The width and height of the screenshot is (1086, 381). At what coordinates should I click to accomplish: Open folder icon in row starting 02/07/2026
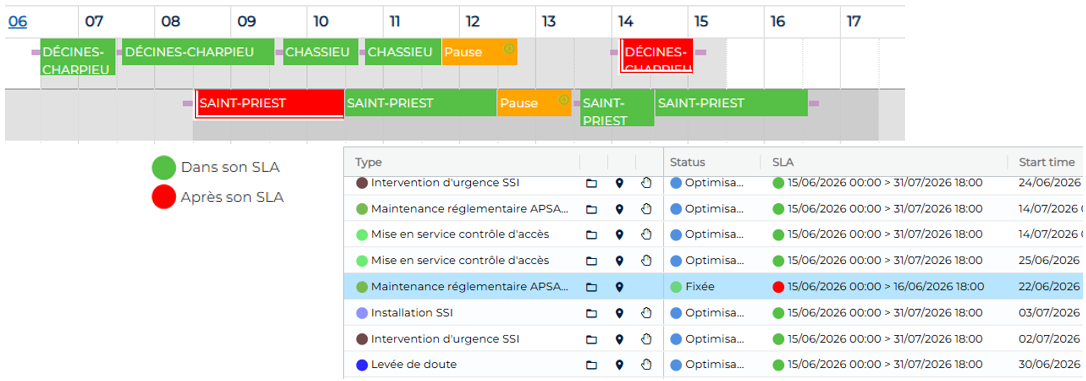tap(591, 339)
